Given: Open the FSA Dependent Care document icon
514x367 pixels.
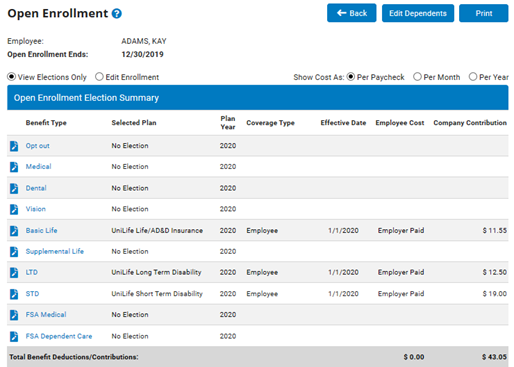Looking at the screenshot, I should tap(14, 336).
